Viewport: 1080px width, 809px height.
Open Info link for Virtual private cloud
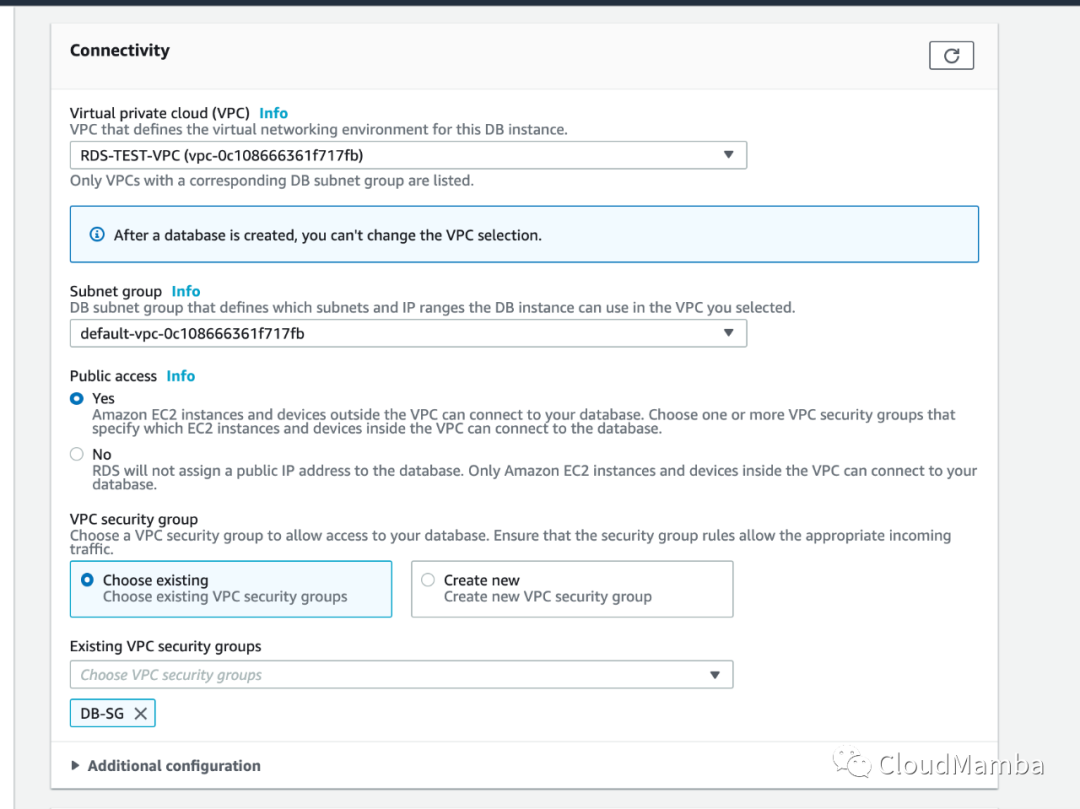click(x=273, y=113)
